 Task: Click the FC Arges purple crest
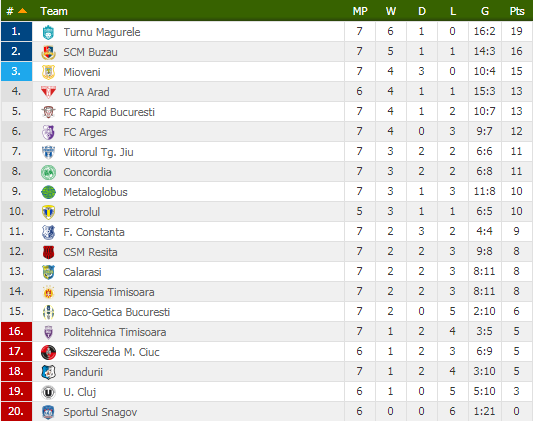[48, 132]
